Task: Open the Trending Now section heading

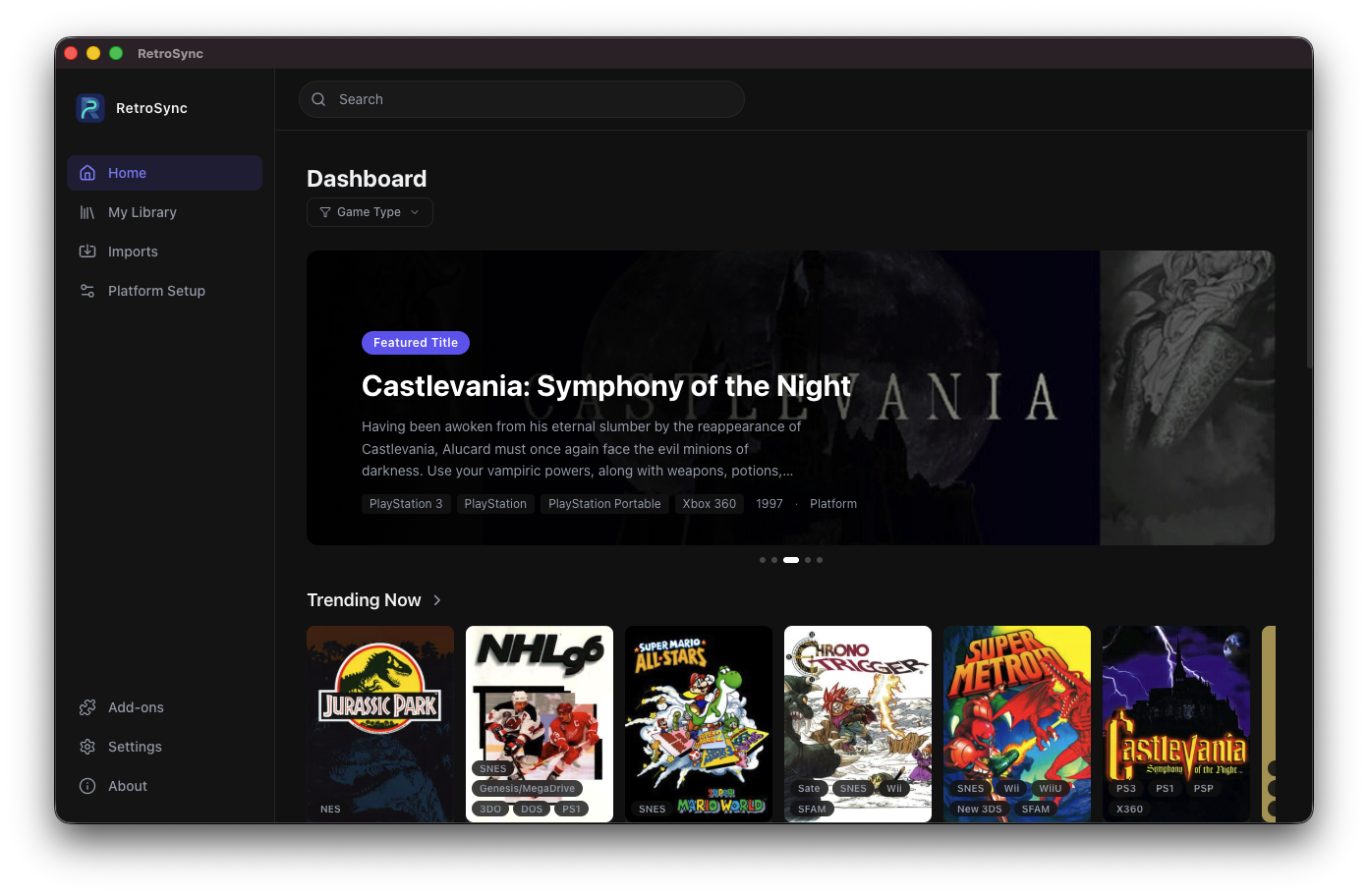Action: pyautogui.click(x=364, y=600)
